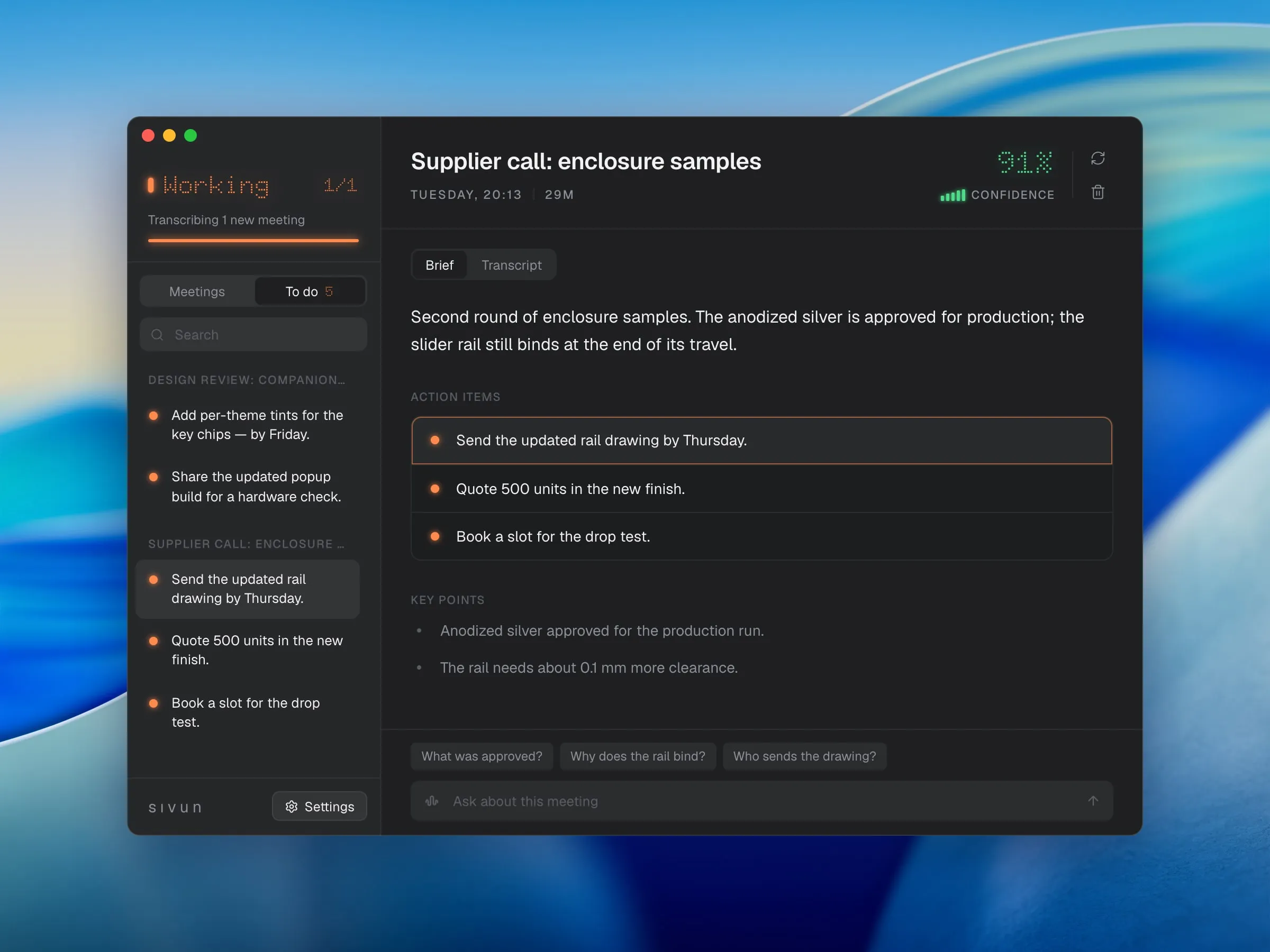The width and height of the screenshot is (1270, 952).
Task: Pick 'Who sends the drawing?' suggestion
Action: pos(804,756)
